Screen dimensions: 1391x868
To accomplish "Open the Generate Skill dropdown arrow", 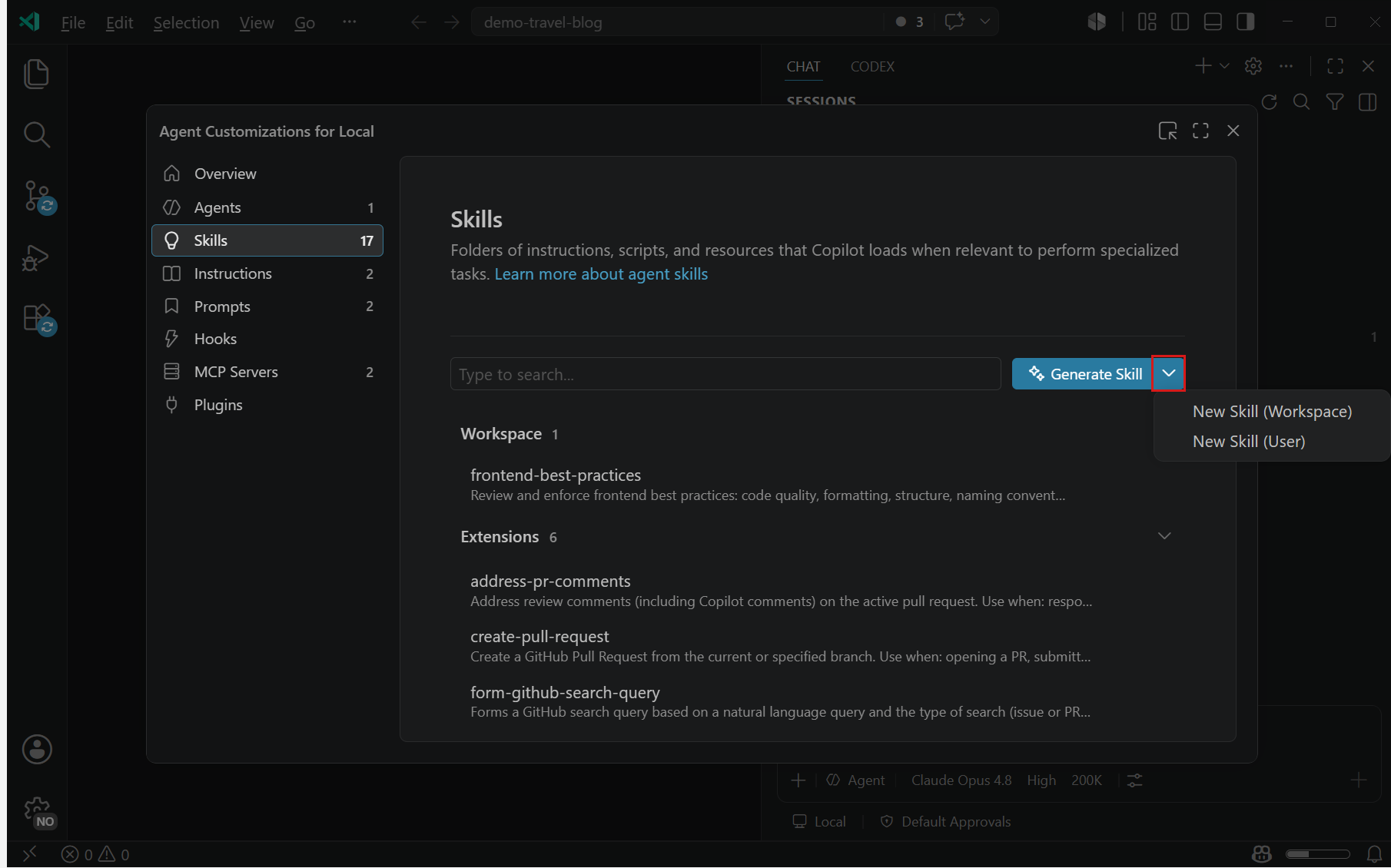I will pos(1169,373).
